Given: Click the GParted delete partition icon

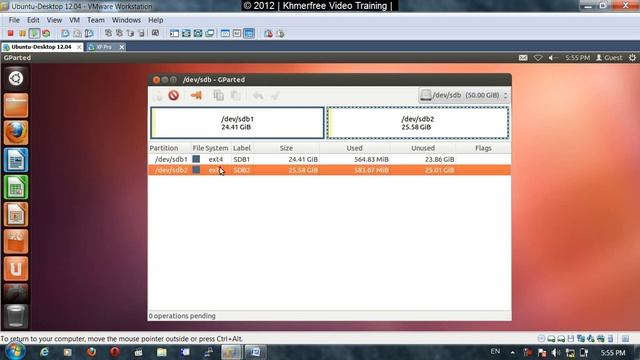Looking at the screenshot, I should [173, 96].
